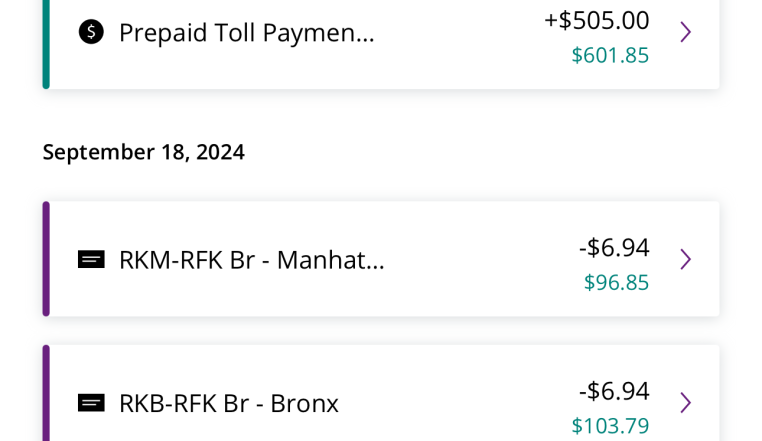
Task: Click the -$6.94 charge on the RKB-RFK Br - Bronx row
Action: [614, 391]
